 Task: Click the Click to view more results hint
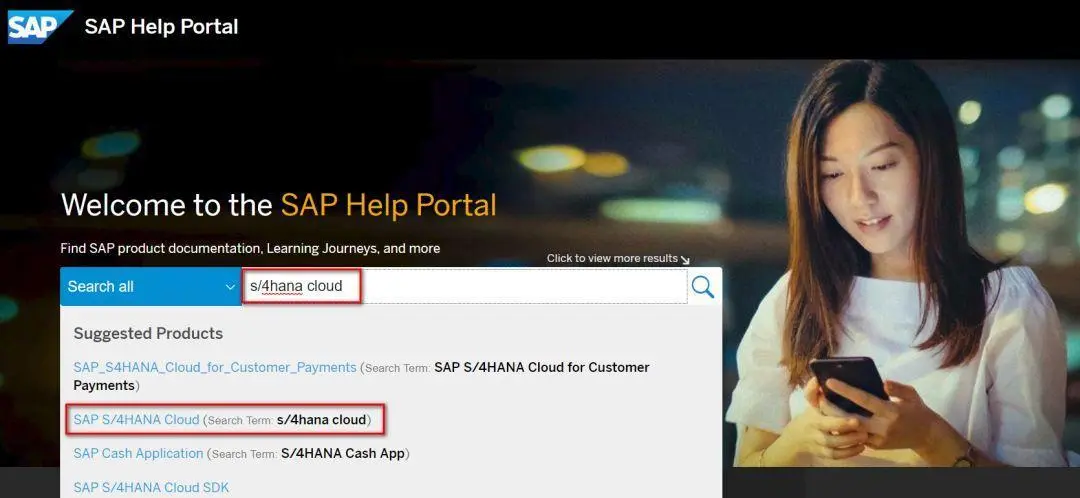pos(618,258)
